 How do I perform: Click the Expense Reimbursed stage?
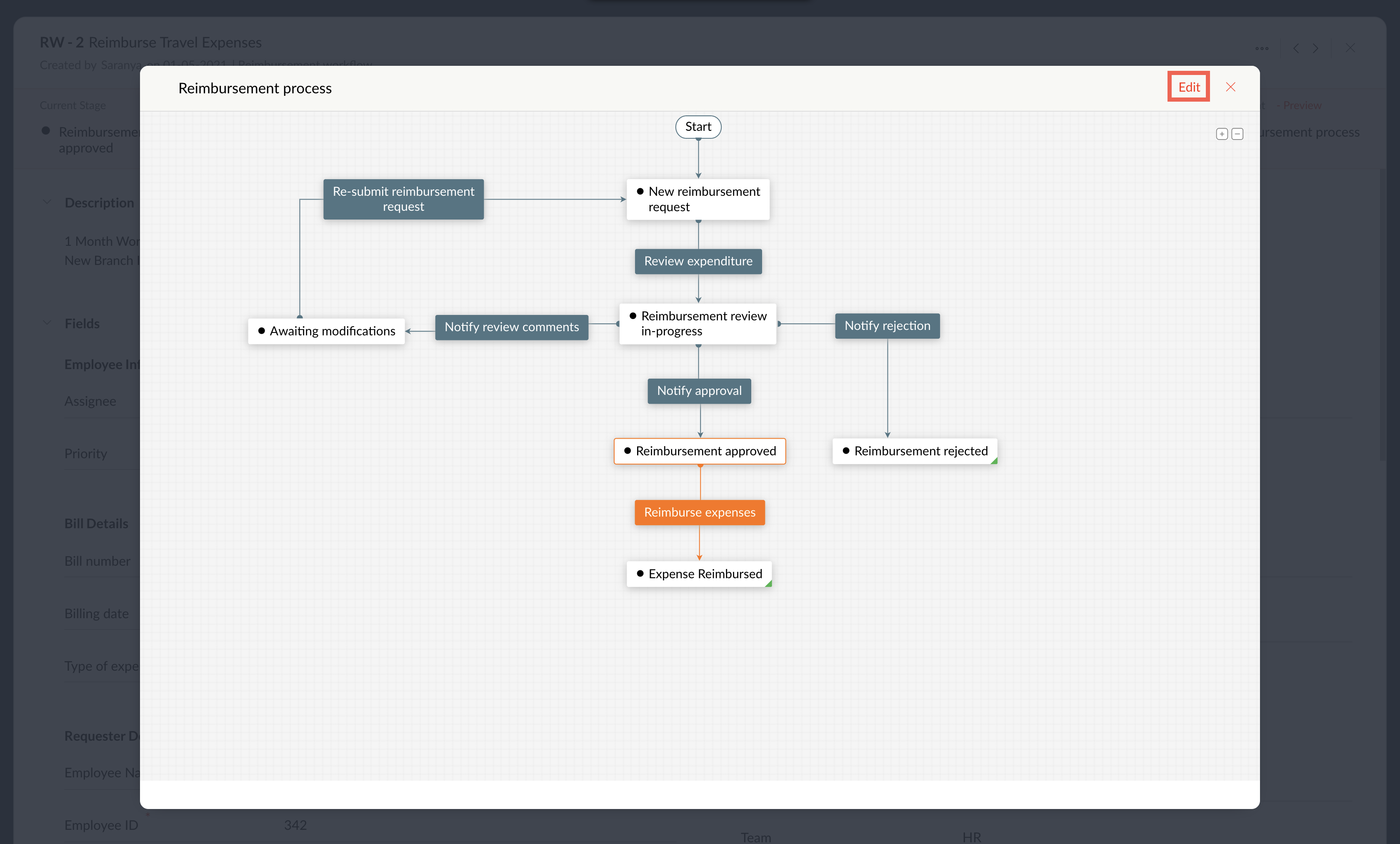(x=699, y=574)
